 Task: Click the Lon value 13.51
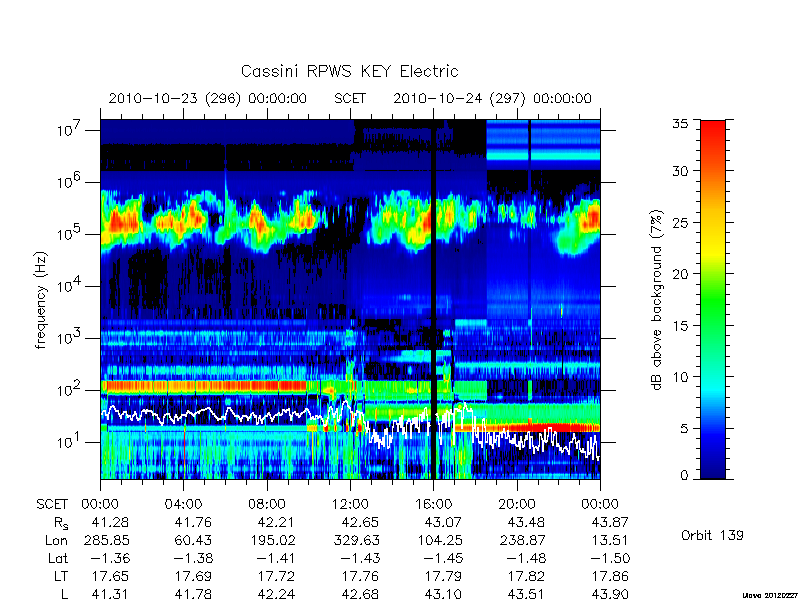[x=609, y=540]
